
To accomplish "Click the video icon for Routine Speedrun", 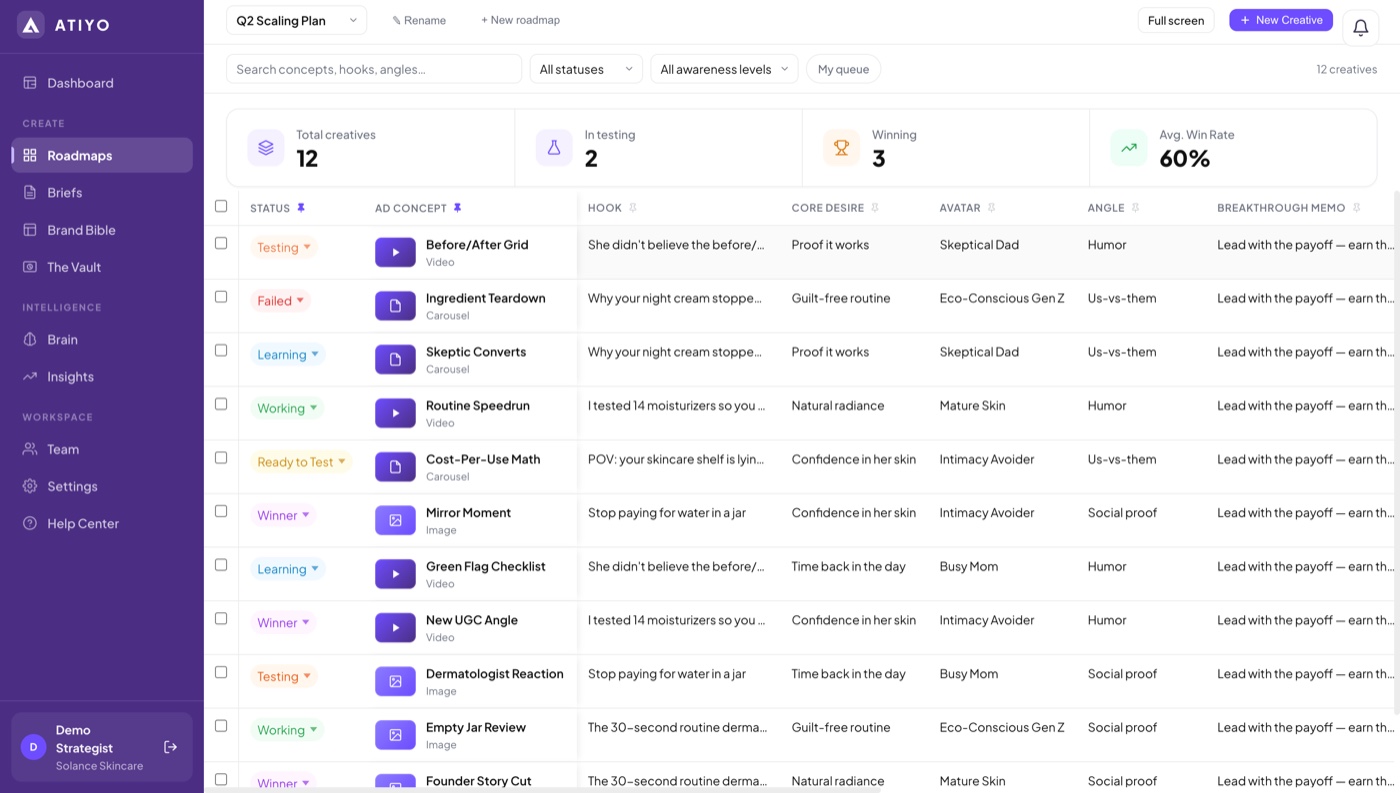I will (395, 413).
